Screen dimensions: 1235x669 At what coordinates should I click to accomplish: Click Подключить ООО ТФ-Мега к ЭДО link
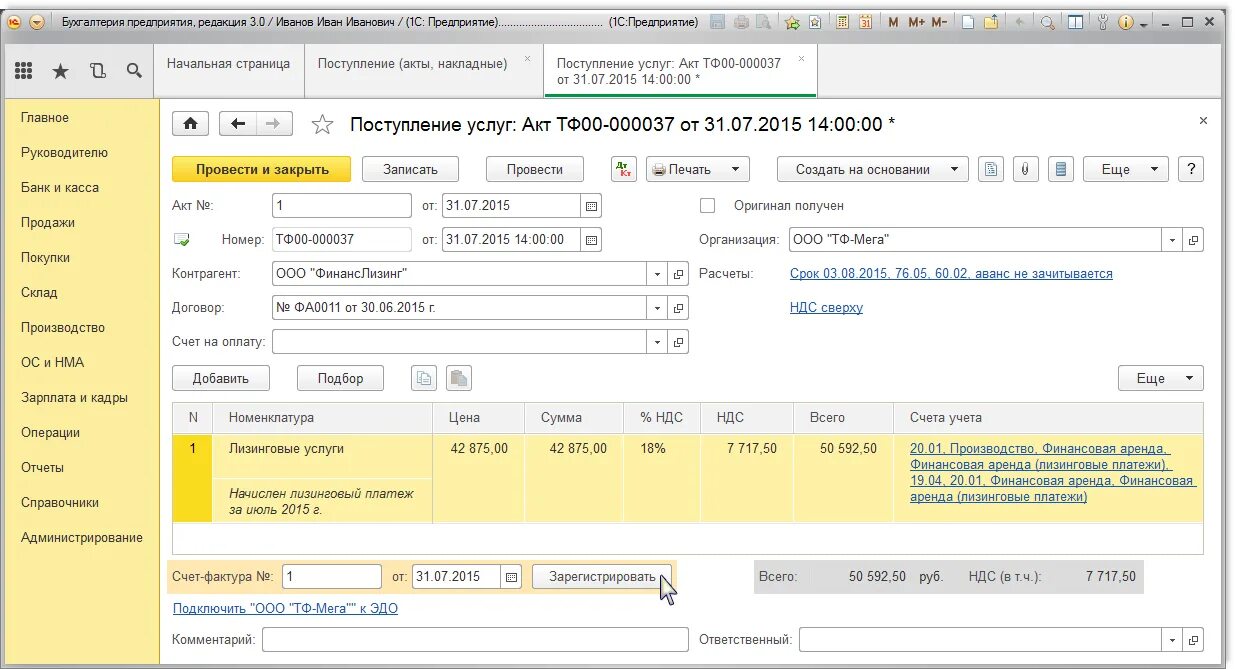pos(285,607)
